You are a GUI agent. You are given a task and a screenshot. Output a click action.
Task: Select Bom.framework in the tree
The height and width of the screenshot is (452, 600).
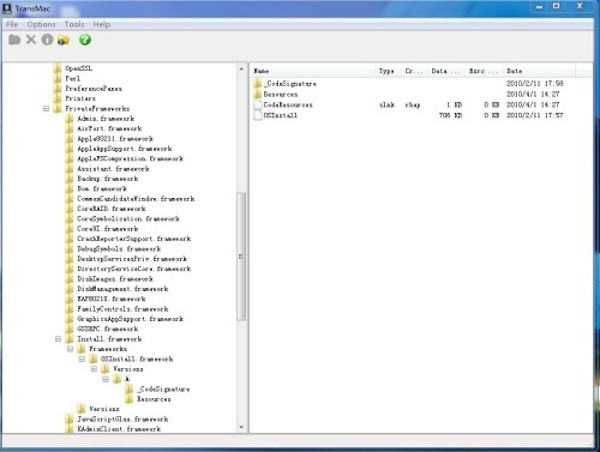[x=102, y=189]
